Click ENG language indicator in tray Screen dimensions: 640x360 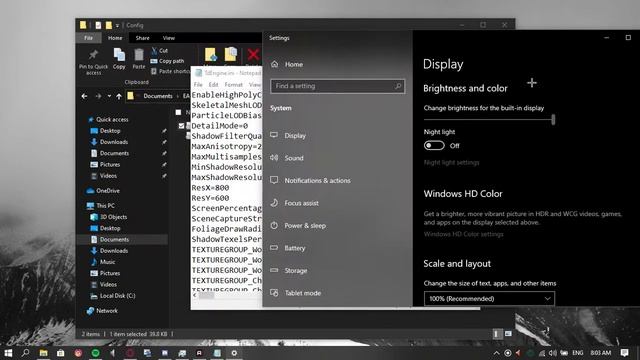[x=578, y=353]
